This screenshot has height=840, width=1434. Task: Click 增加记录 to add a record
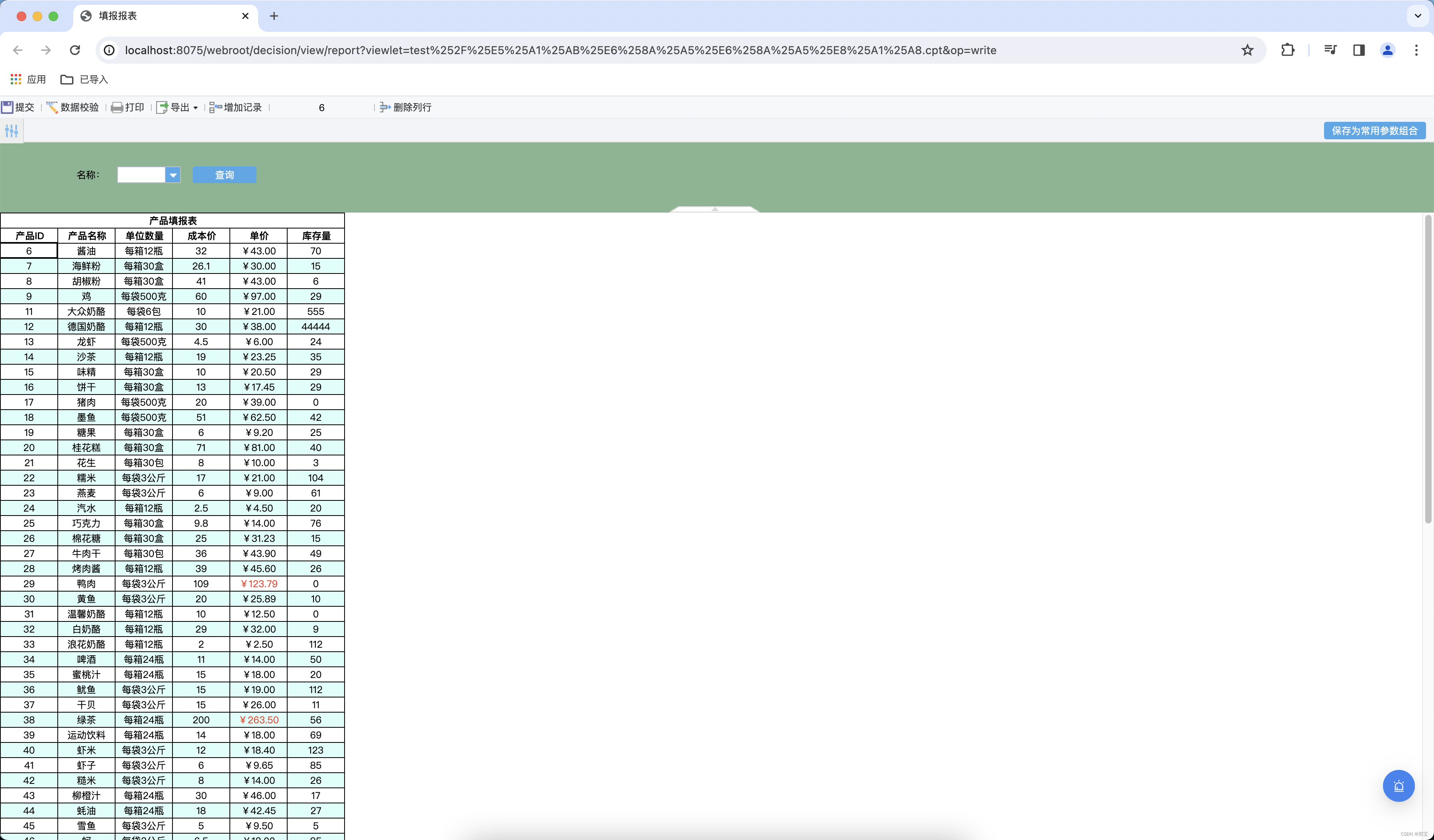pyautogui.click(x=235, y=107)
